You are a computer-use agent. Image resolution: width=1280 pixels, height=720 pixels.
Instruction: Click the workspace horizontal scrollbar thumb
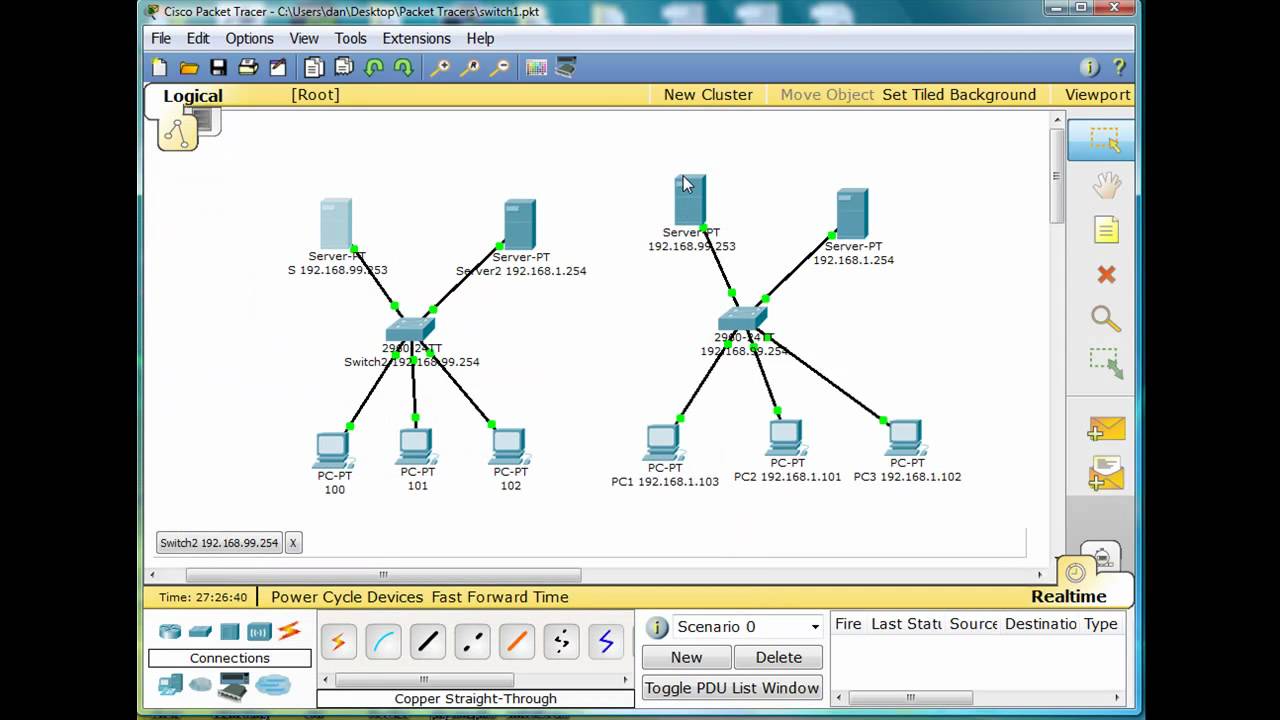click(383, 575)
